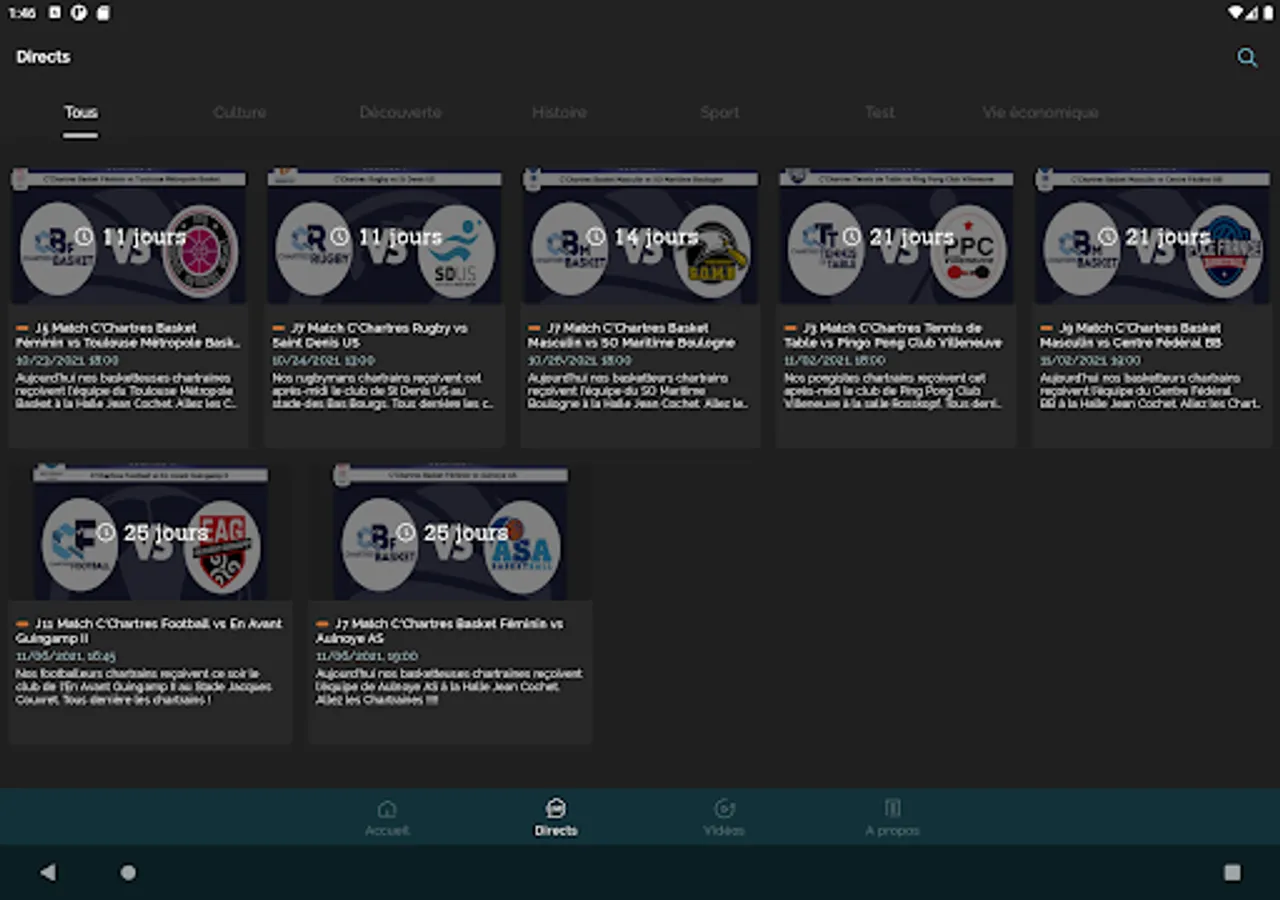This screenshot has width=1280, height=900.
Task: Tap the battery status icon
Action: tap(1266, 13)
